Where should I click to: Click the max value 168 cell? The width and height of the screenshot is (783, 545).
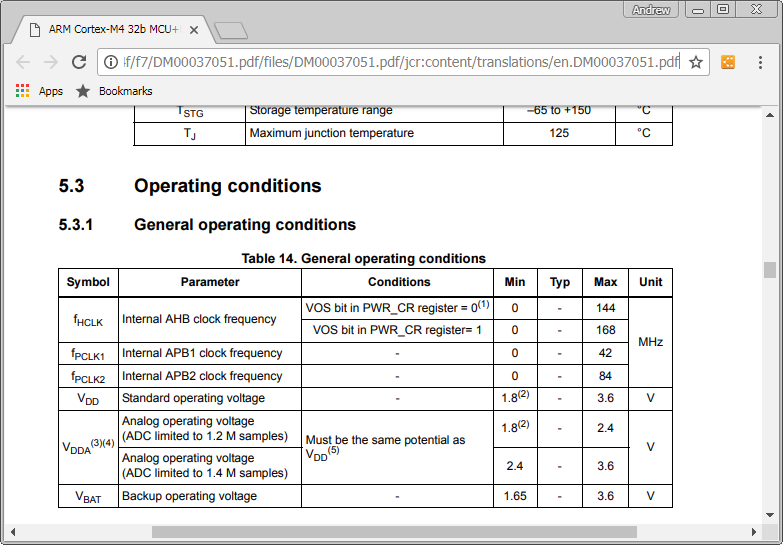click(605, 330)
